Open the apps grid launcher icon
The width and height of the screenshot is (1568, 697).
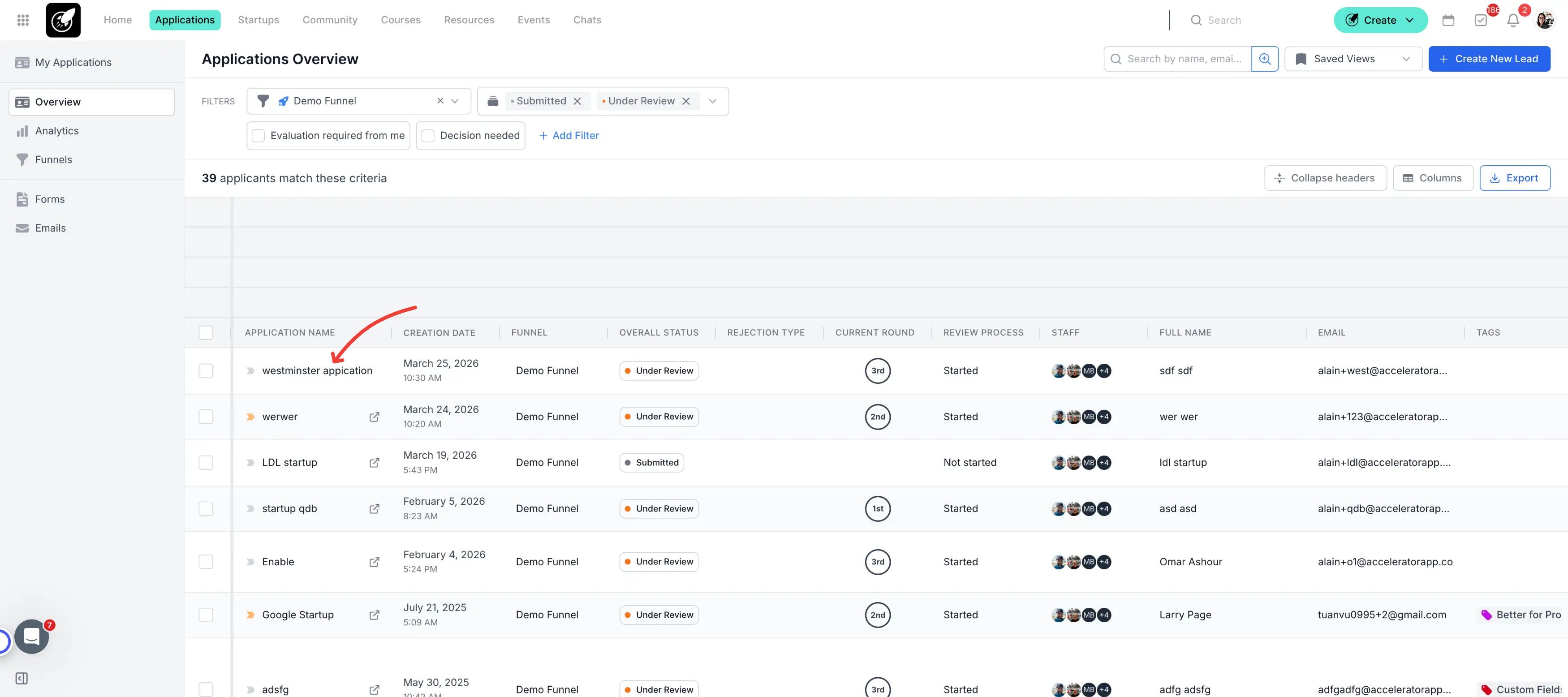coord(22,20)
